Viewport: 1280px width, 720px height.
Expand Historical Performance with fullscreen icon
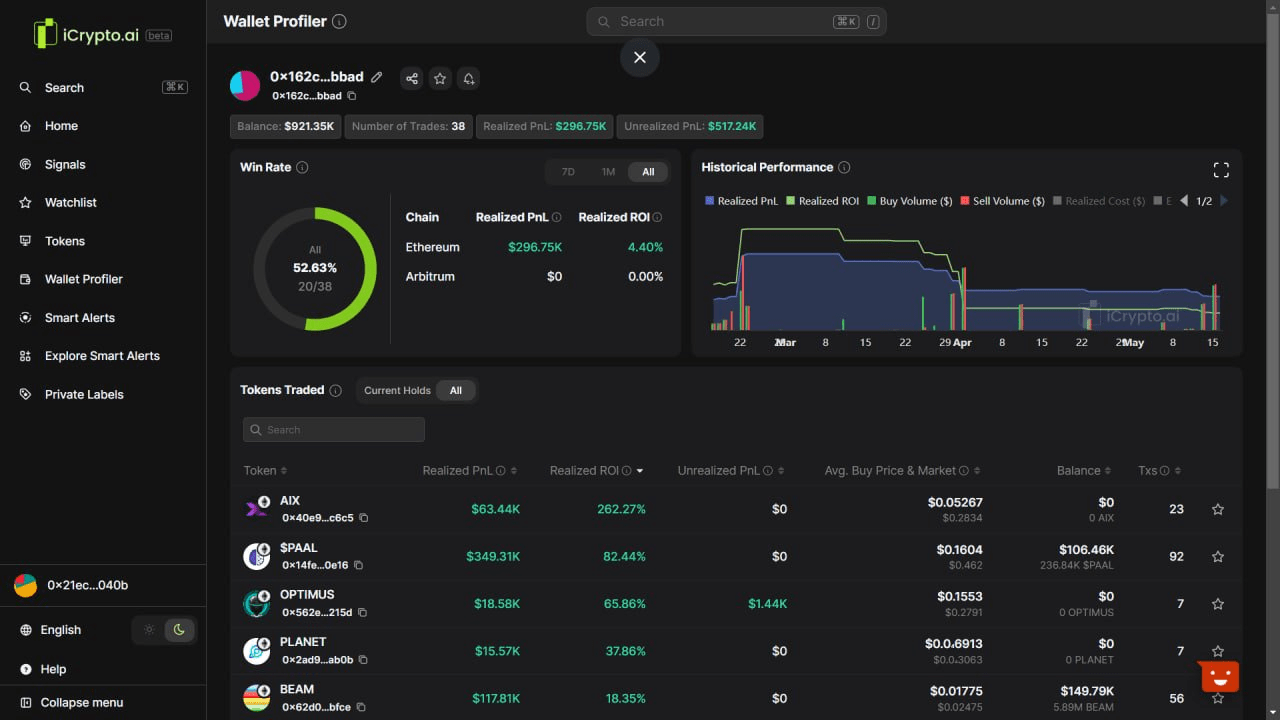(x=1220, y=169)
